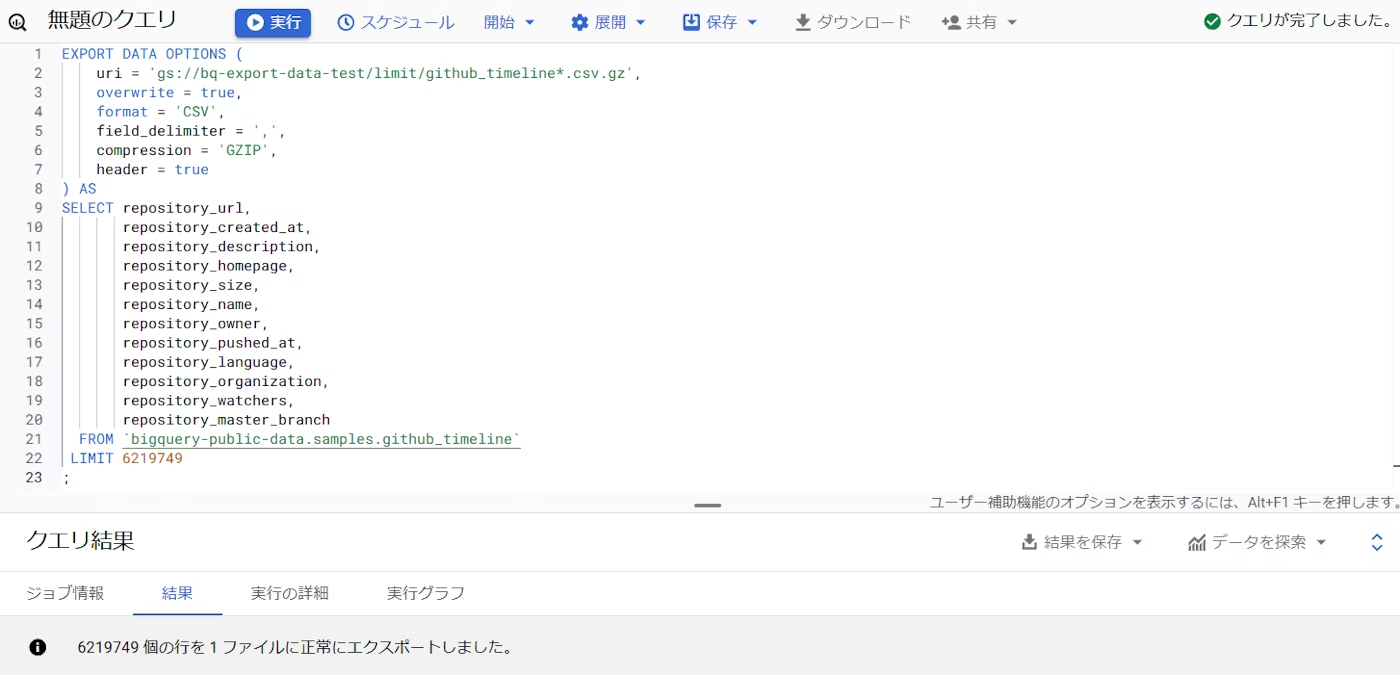Open the 開始 dropdown menu
The width and height of the screenshot is (1400, 675).
pos(510,21)
